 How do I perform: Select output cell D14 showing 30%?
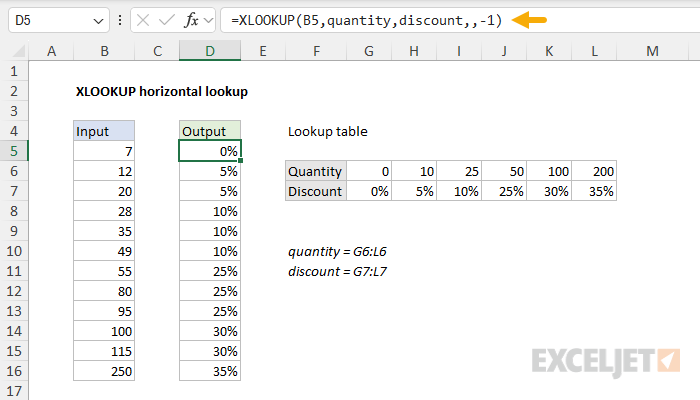pyautogui.click(x=210, y=331)
